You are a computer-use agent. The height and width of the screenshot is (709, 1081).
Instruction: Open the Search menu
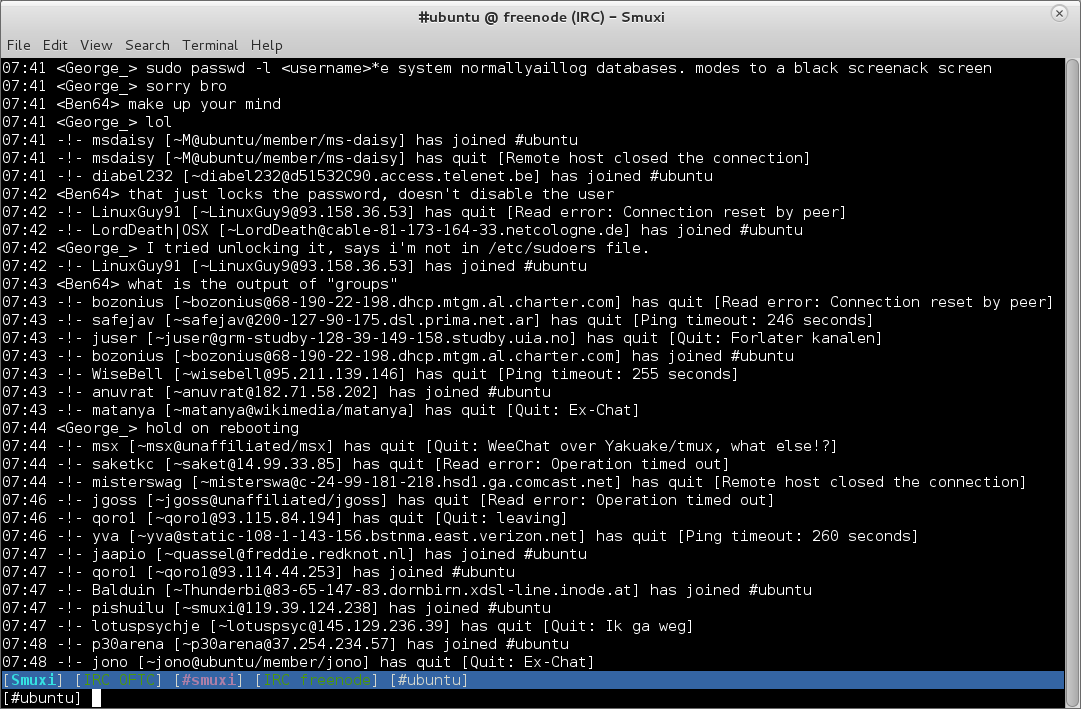tap(147, 45)
